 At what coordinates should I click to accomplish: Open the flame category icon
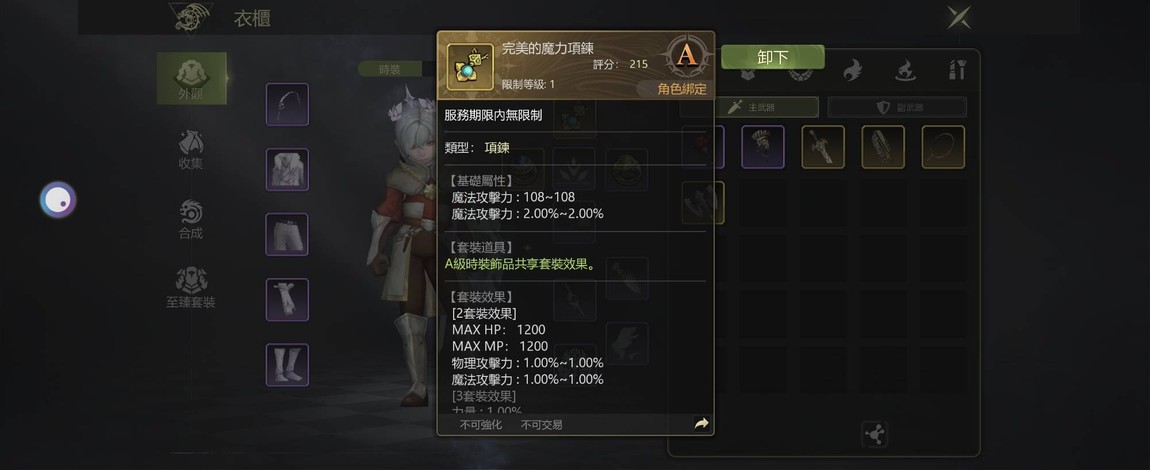point(851,70)
